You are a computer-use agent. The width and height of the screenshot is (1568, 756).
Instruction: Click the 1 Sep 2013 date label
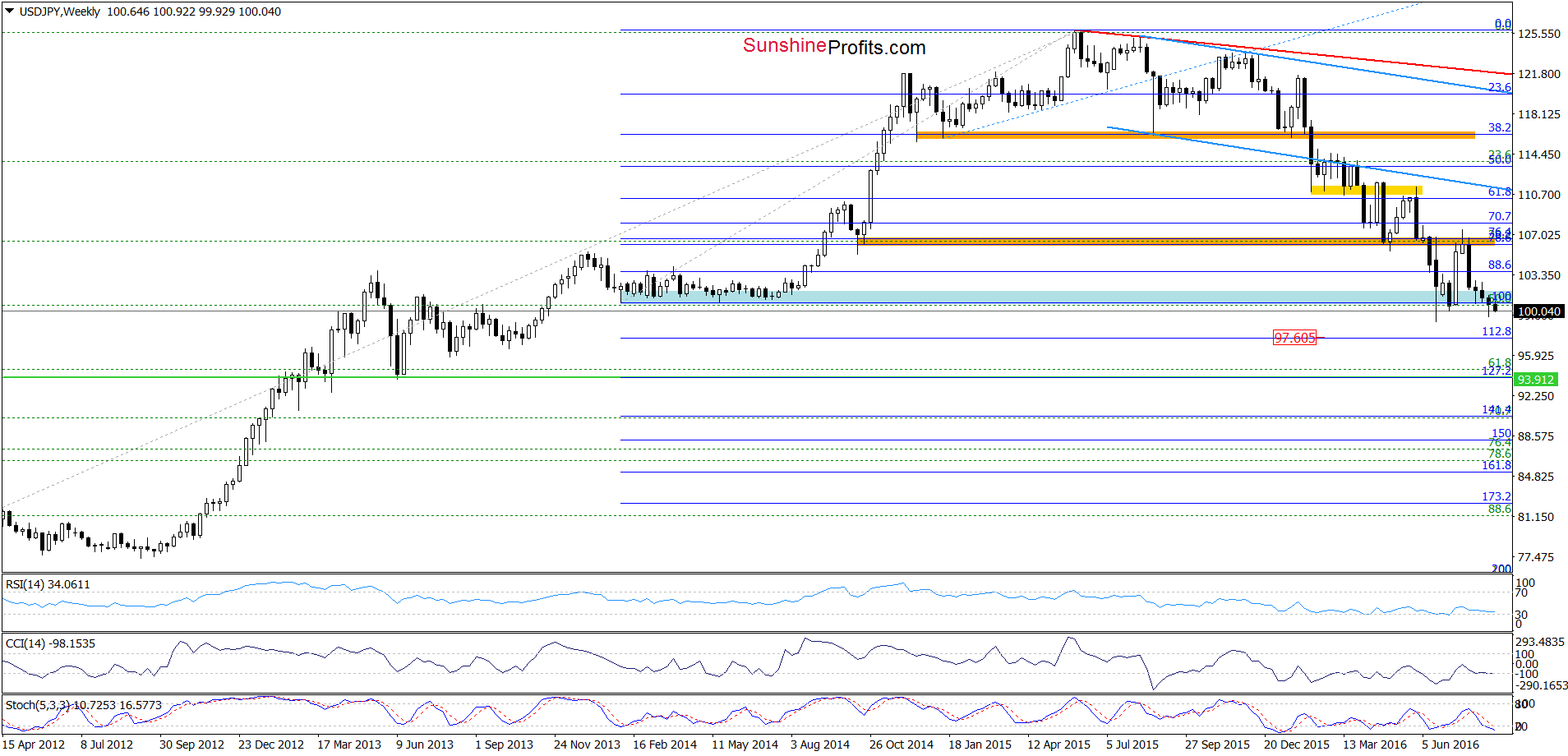click(504, 744)
